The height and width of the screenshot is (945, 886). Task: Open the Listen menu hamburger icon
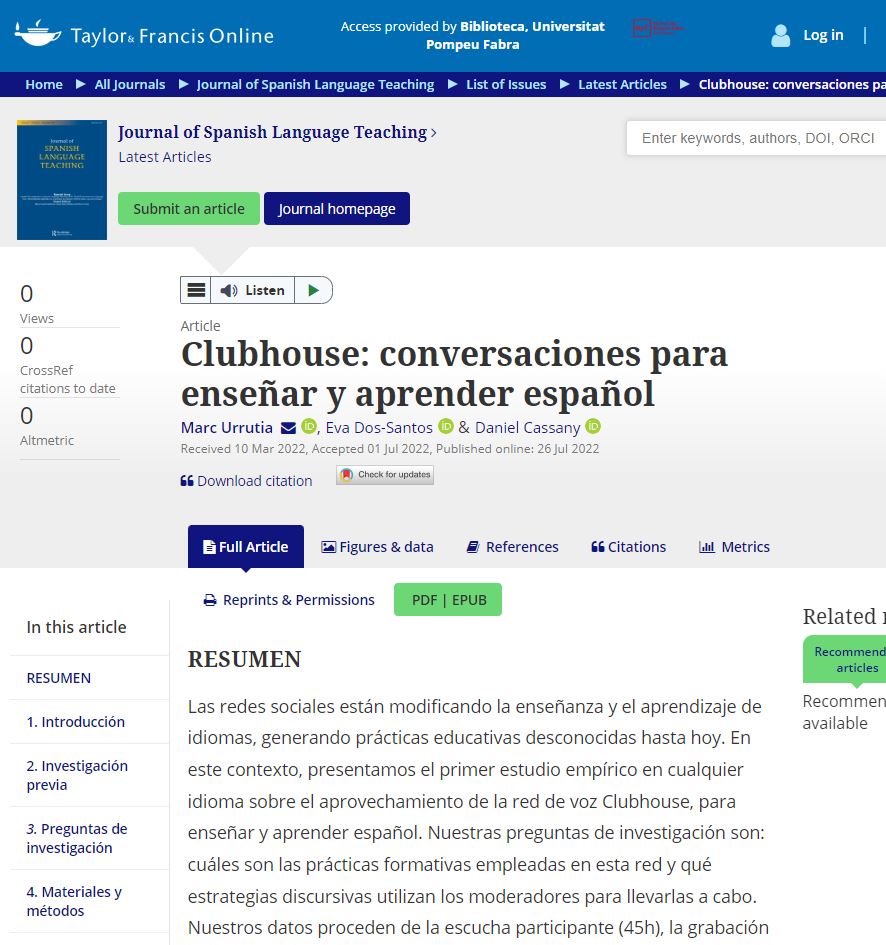[196, 290]
